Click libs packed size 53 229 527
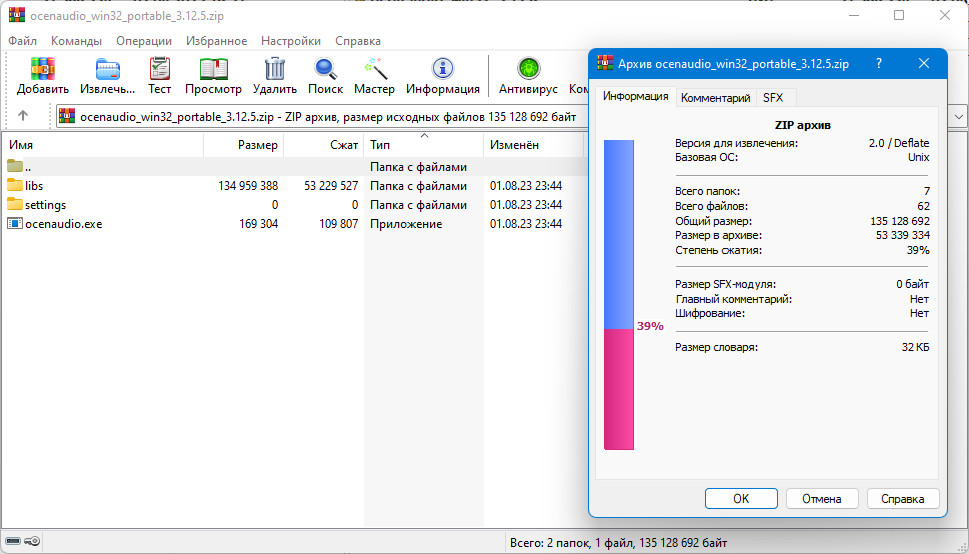Screen dimensions: 969x554 [x=331, y=185]
